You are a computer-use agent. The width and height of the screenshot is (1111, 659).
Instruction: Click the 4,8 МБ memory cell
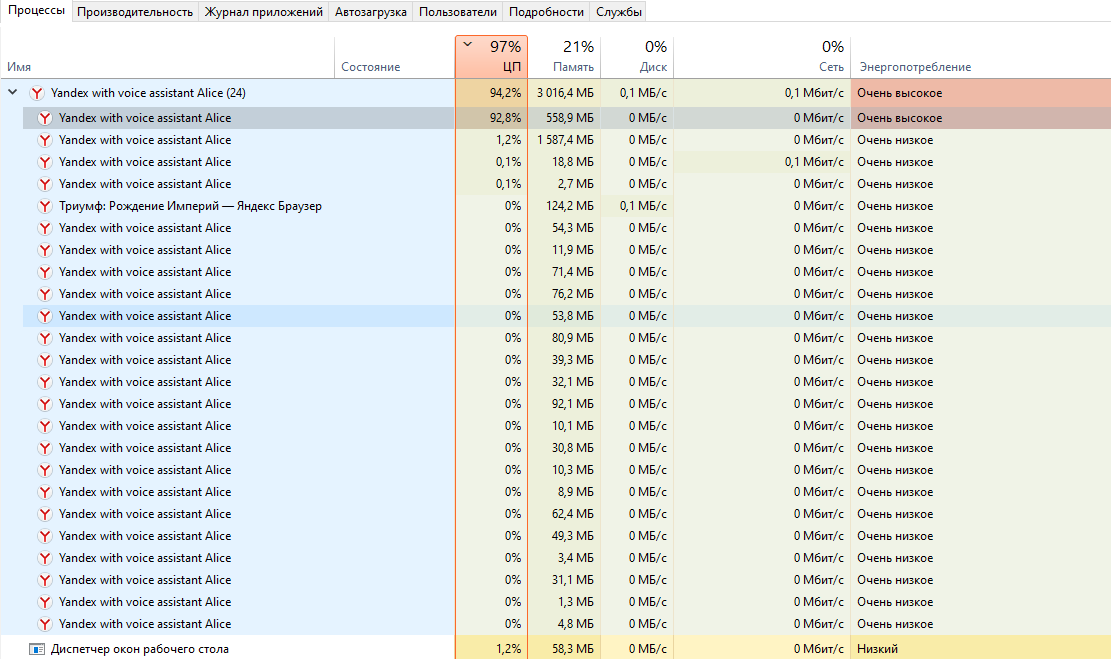click(x=565, y=624)
